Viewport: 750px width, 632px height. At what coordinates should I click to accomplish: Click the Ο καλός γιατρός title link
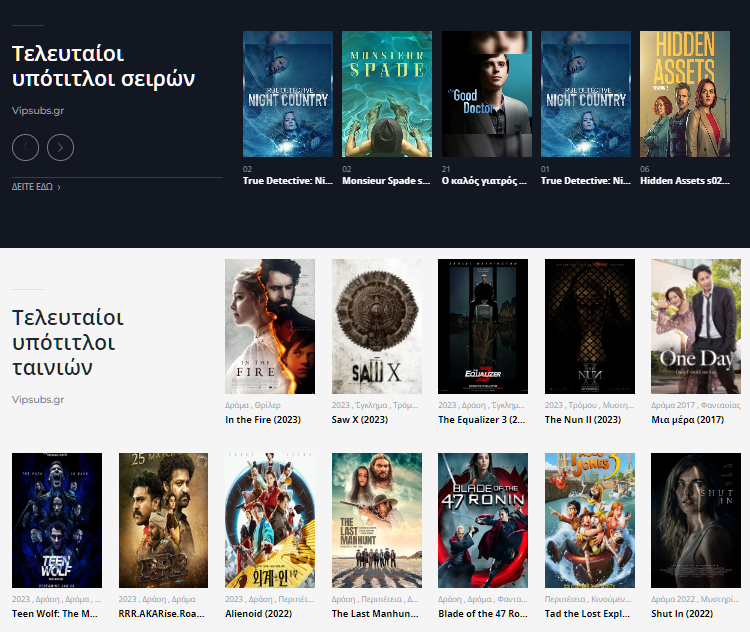tap(484, 181)
